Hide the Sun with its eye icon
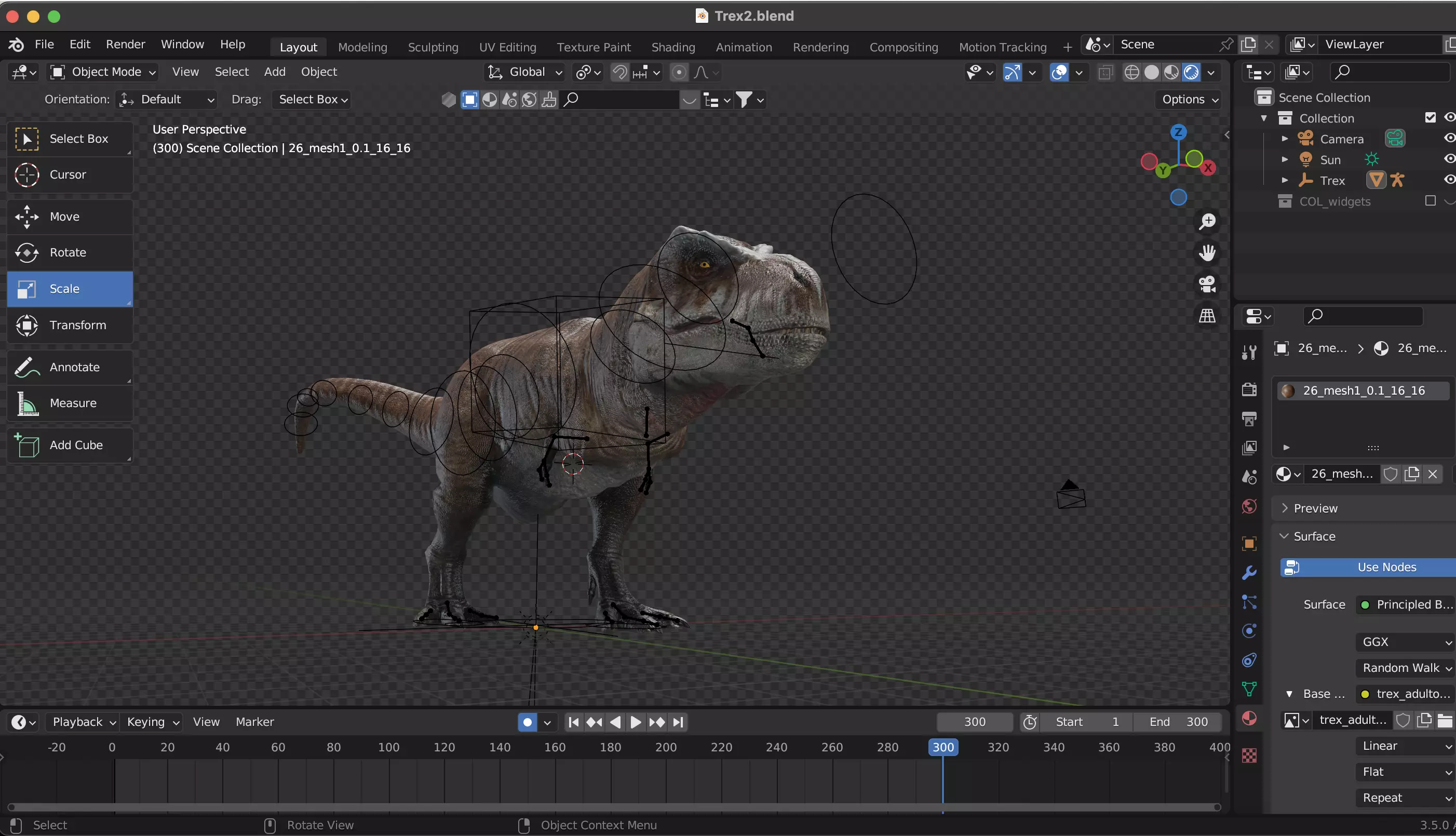 [x=1449, y=159]
